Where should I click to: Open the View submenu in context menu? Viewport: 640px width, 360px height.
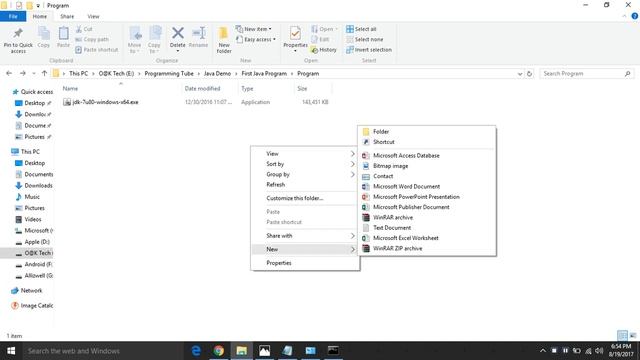pos(305,154)
